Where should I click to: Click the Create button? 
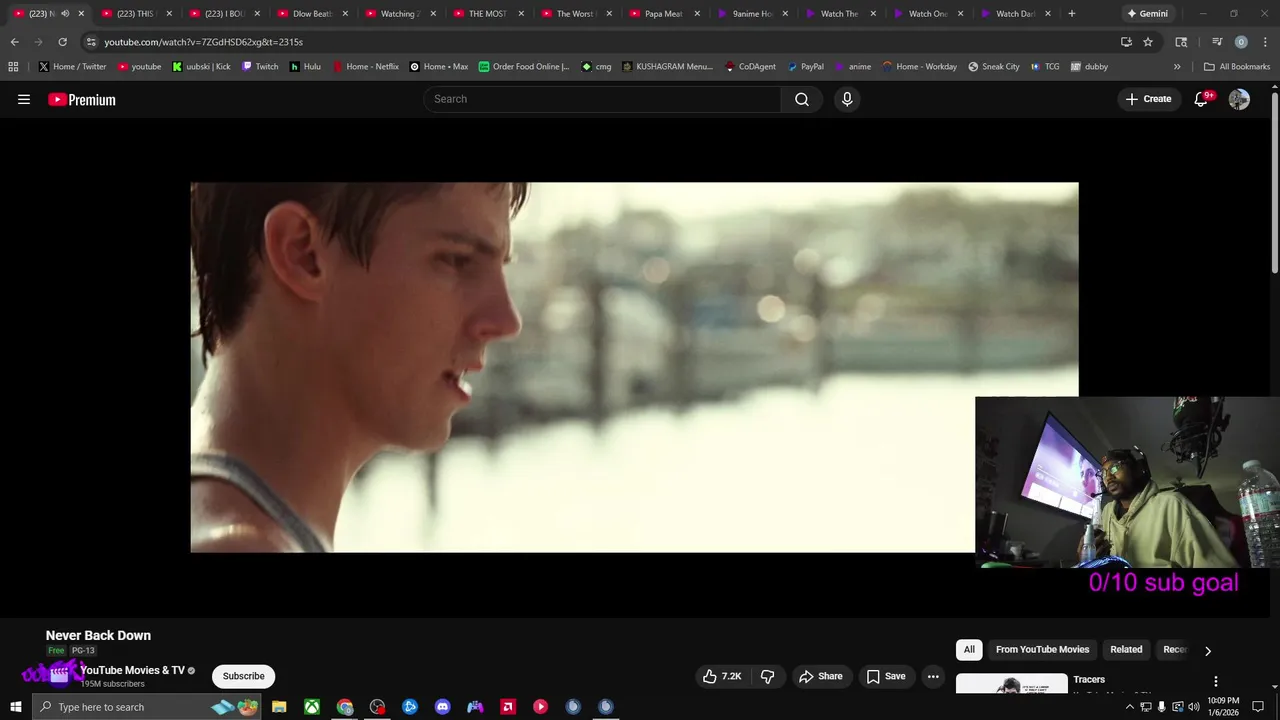coord(1148,99)
